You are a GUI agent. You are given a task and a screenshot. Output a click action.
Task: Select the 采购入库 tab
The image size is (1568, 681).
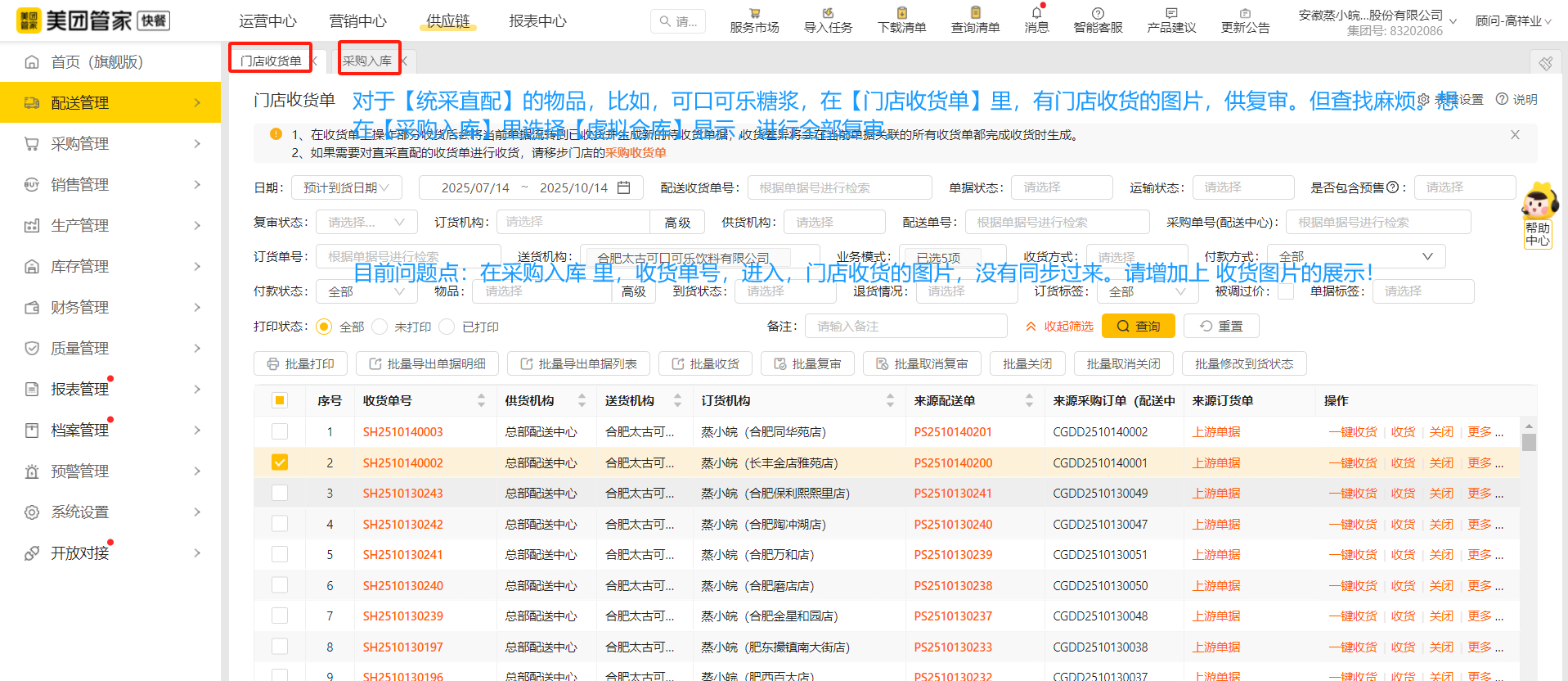coord(367,61)
